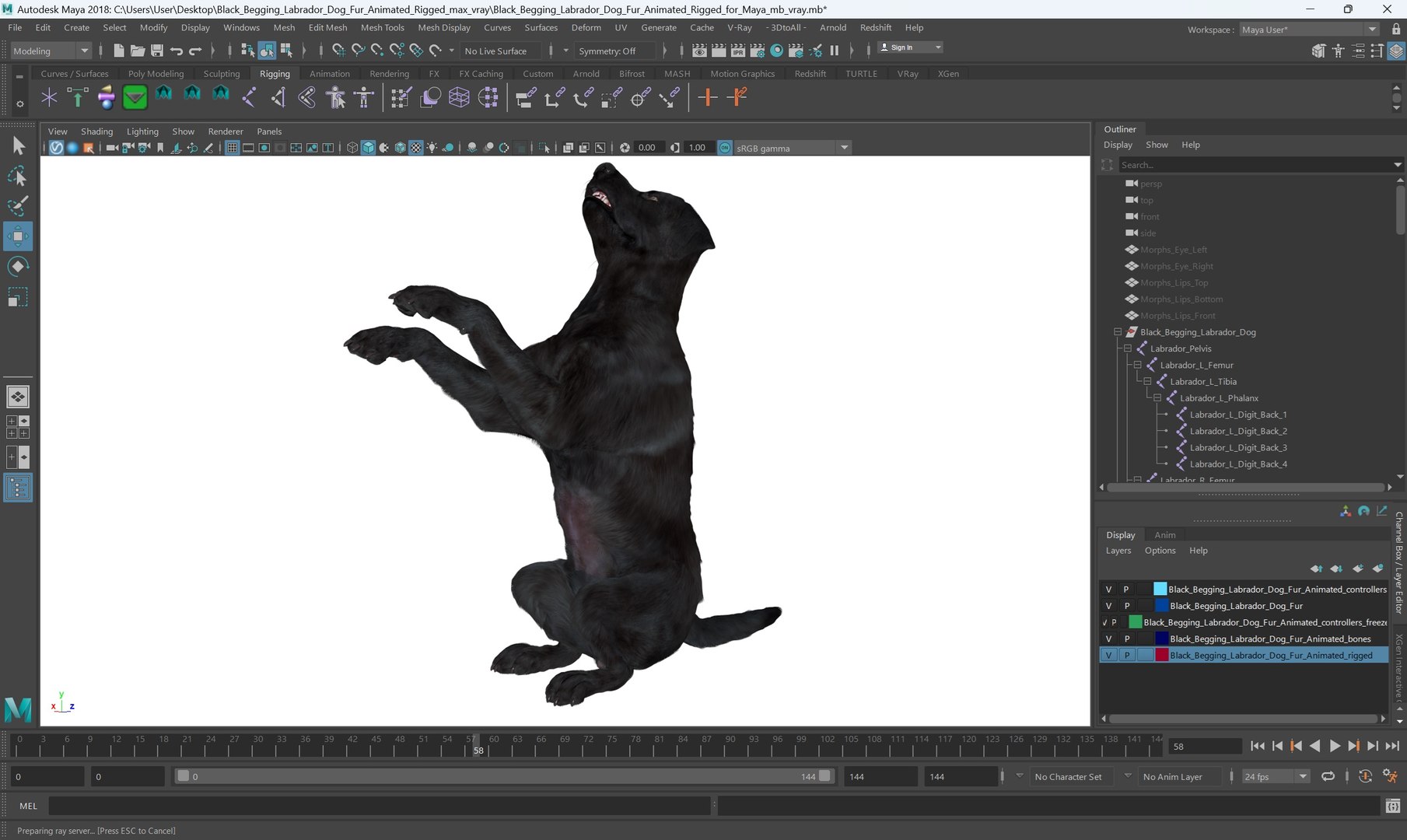Image resolution: width=1407 pixels, height=840 pixels.
Task: Select the Scale tool
Action: (x=18, y=297)
